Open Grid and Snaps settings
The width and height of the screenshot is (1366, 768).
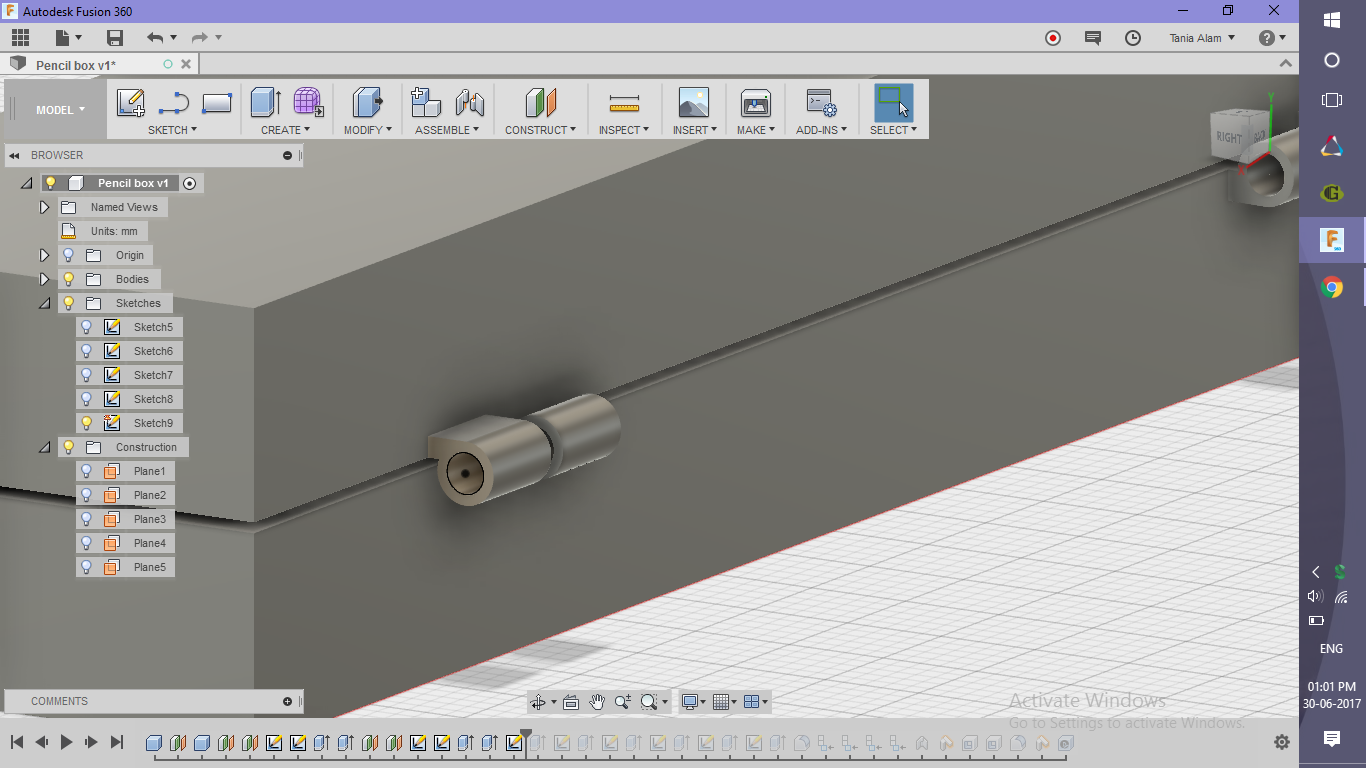(725, 702)
